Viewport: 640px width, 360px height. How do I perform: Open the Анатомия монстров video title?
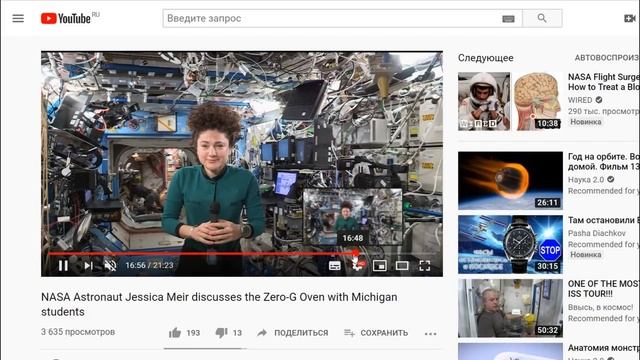click(x=604, y=348)
